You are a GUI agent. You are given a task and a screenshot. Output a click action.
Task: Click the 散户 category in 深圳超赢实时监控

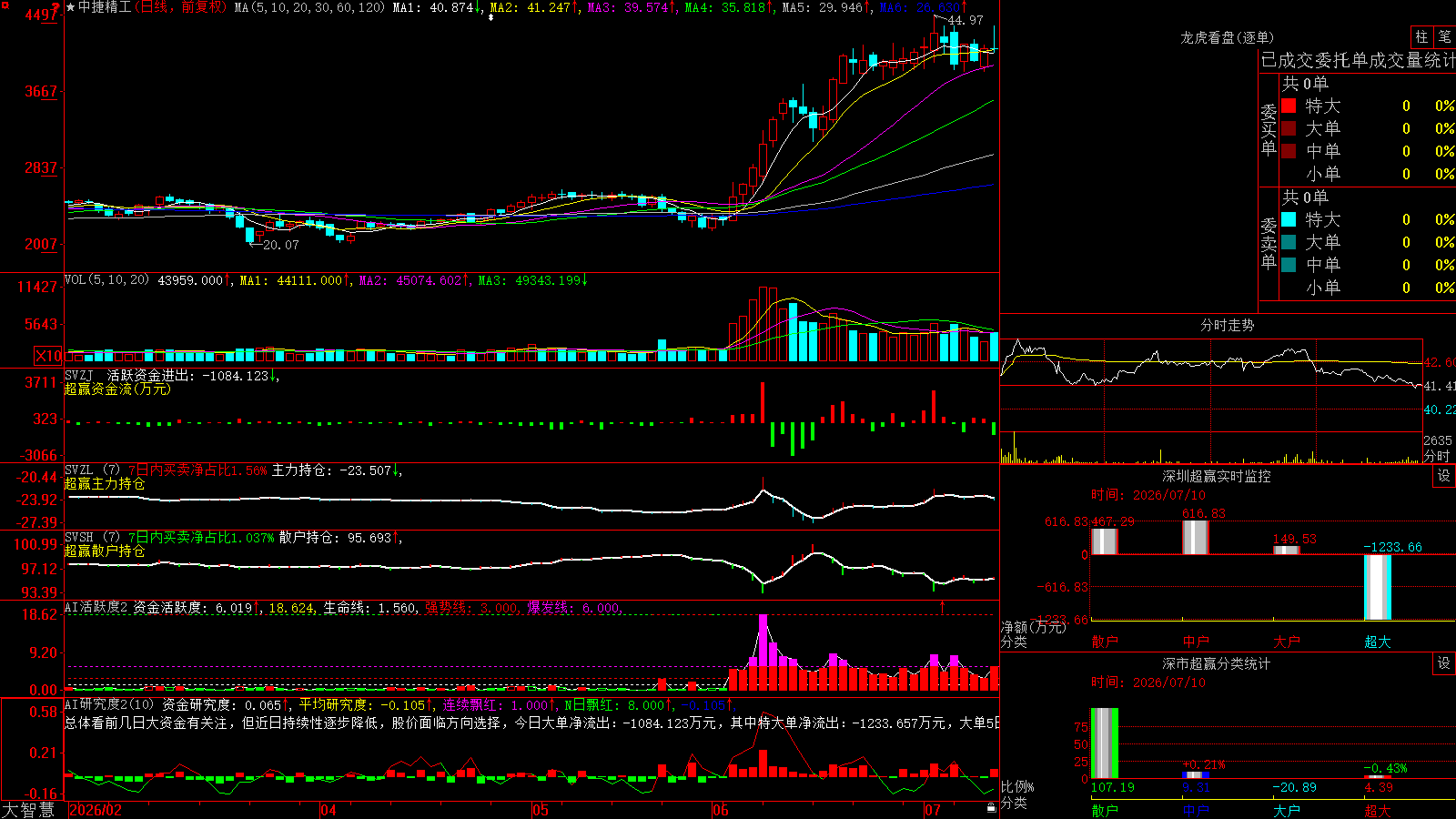(1105, 642)
